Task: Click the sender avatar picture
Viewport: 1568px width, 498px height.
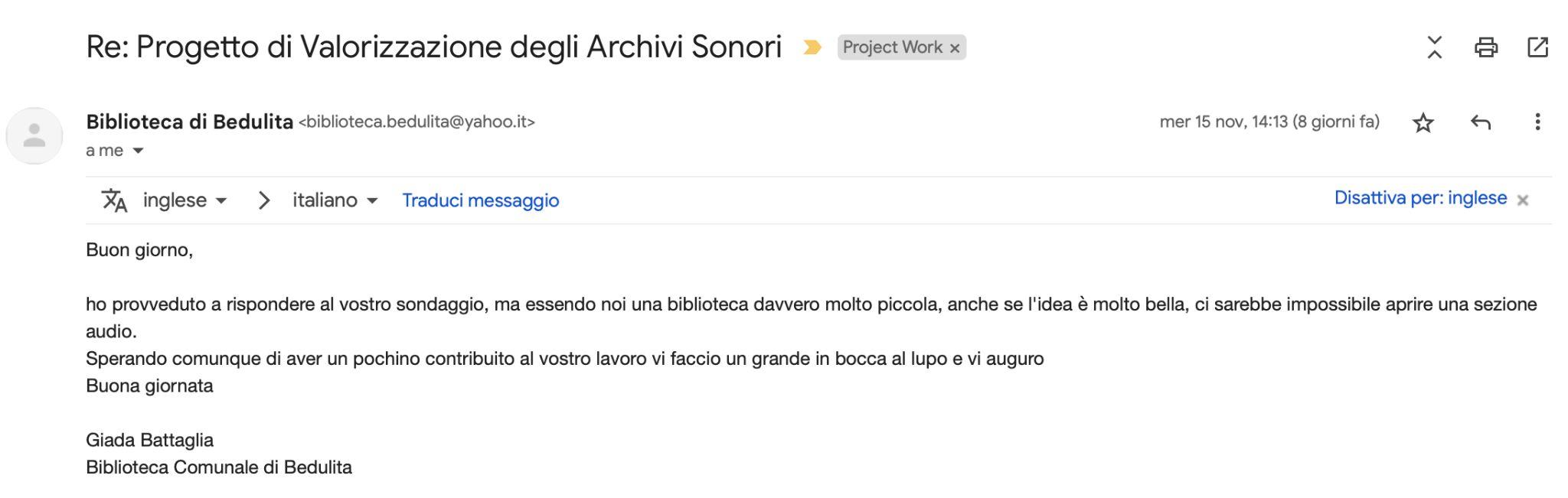Action: pyautogui.click(x=34, y=136)
